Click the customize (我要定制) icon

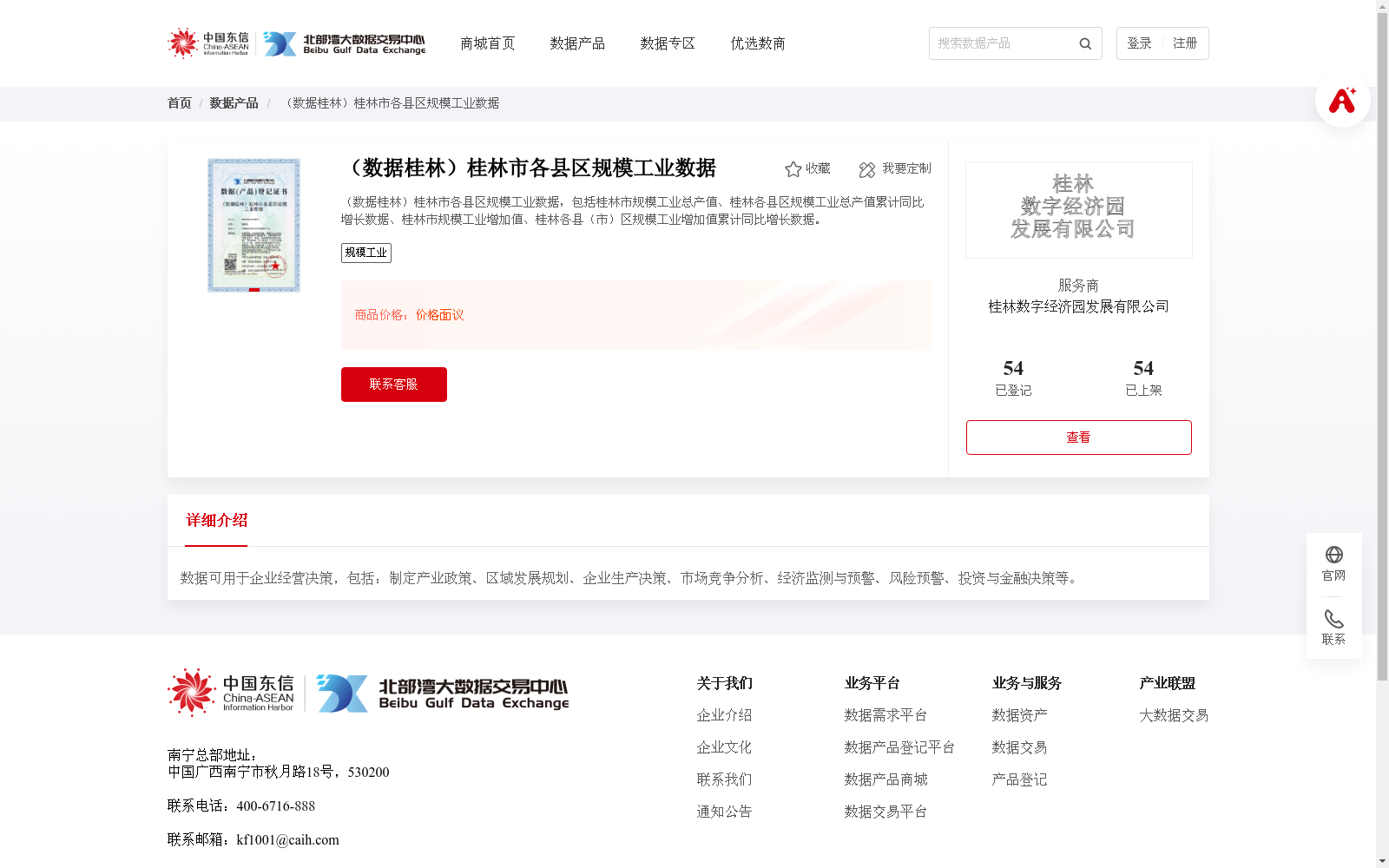[x=866, y=170]
